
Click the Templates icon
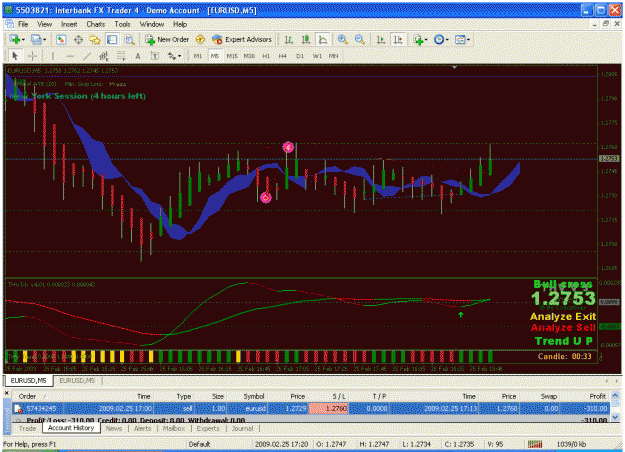click(x=460, y=39)
